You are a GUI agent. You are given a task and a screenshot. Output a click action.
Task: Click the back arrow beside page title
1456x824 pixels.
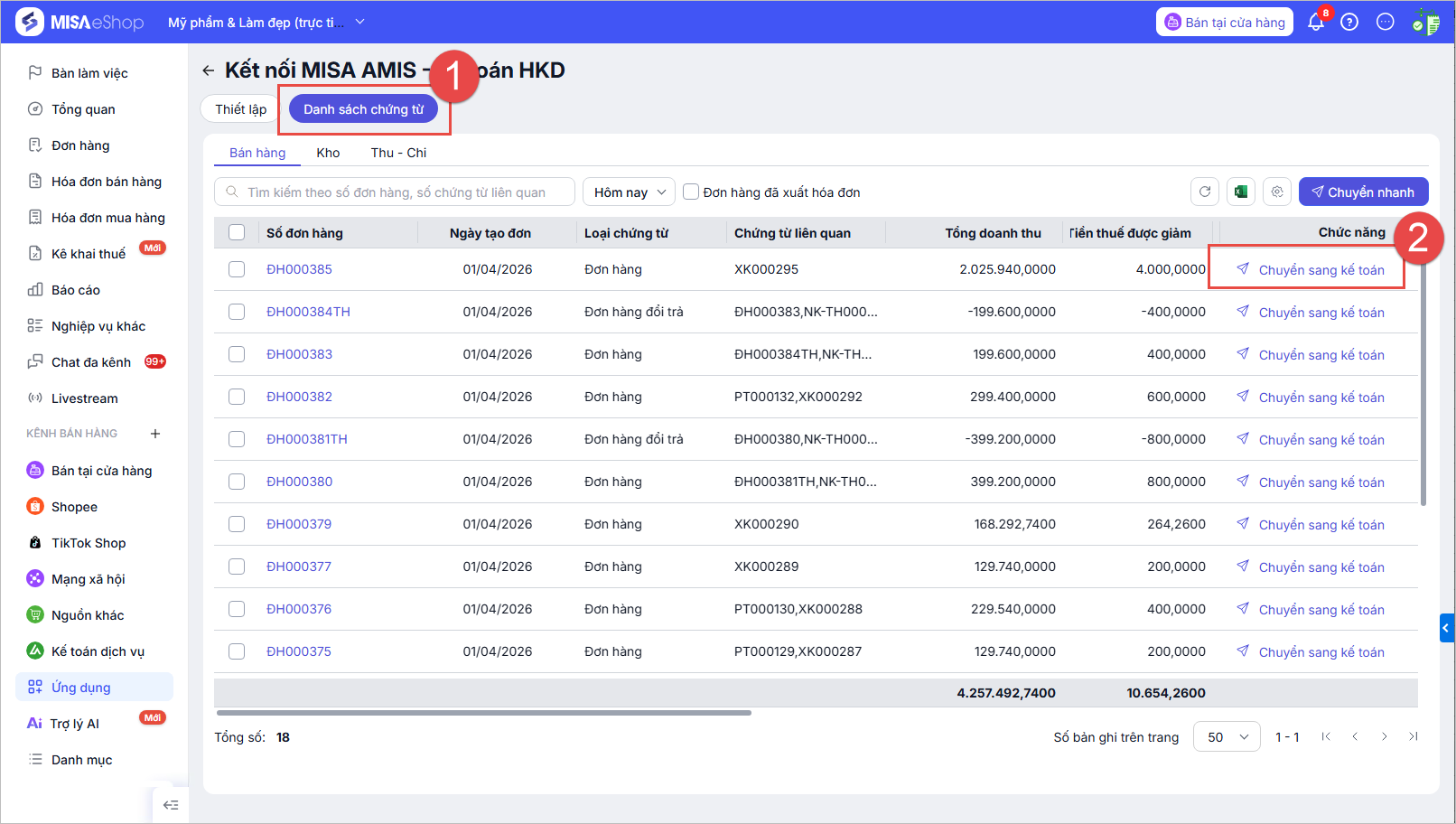click(209, 70)
